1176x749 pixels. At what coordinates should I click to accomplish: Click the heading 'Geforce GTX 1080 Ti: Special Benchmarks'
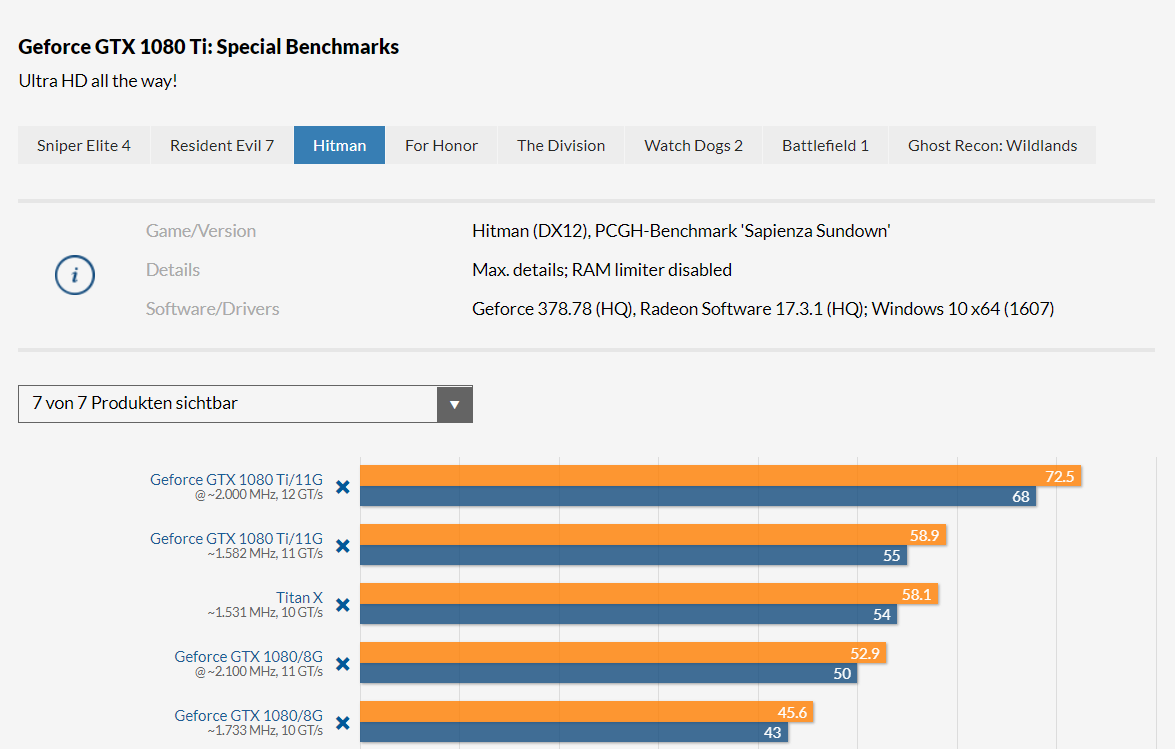point(208,46)
